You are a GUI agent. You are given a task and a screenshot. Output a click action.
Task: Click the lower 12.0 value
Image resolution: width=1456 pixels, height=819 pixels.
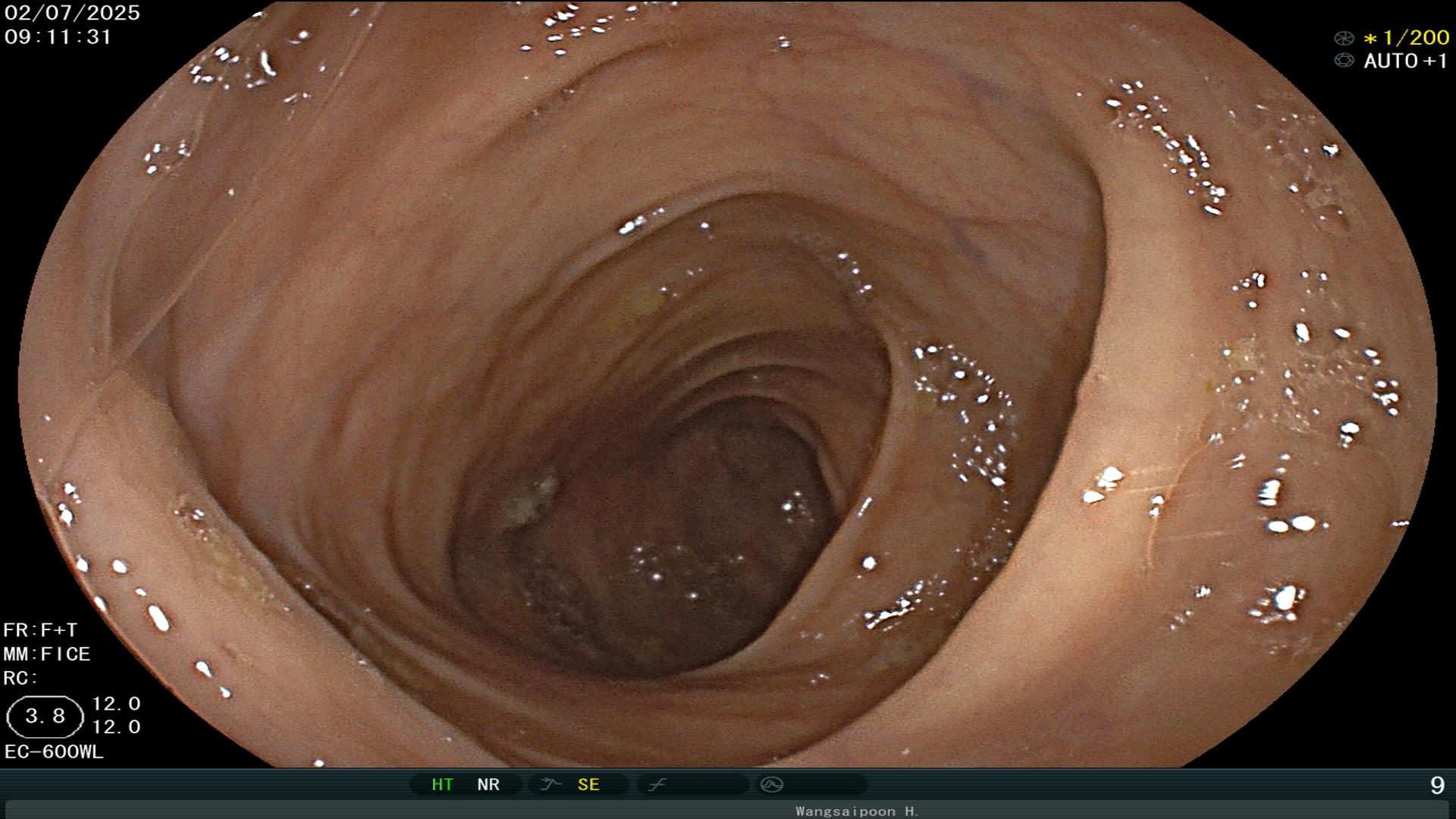click(x=116, y=727)
